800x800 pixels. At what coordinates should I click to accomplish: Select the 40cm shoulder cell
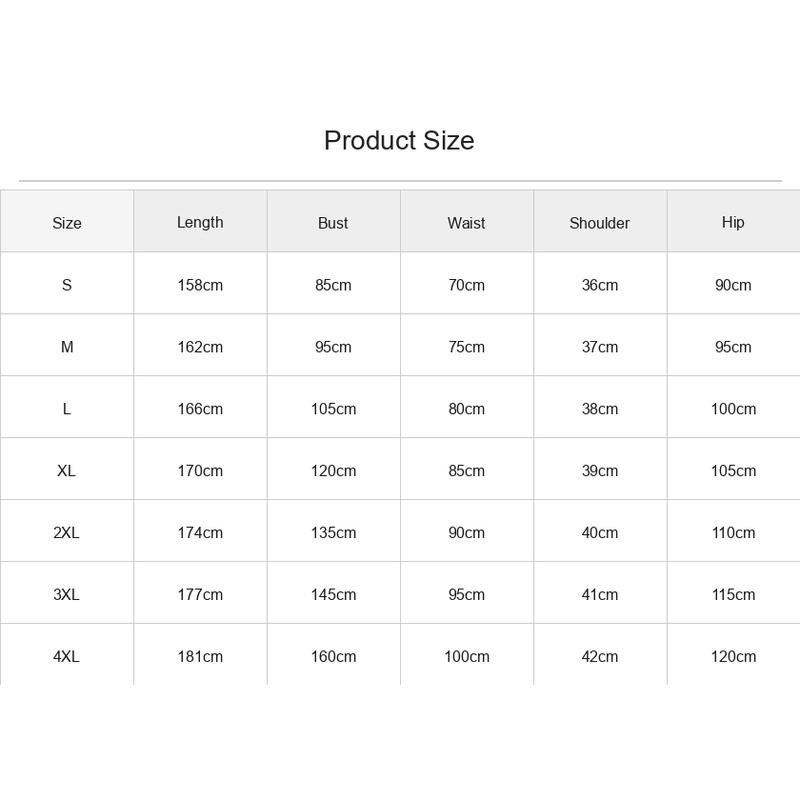600,533
